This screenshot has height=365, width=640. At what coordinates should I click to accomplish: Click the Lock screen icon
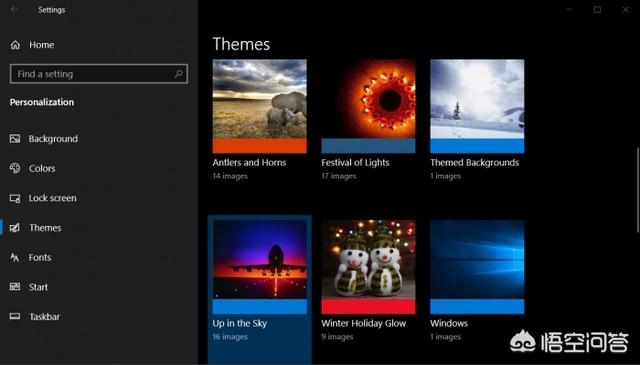[x=15, y=198]
